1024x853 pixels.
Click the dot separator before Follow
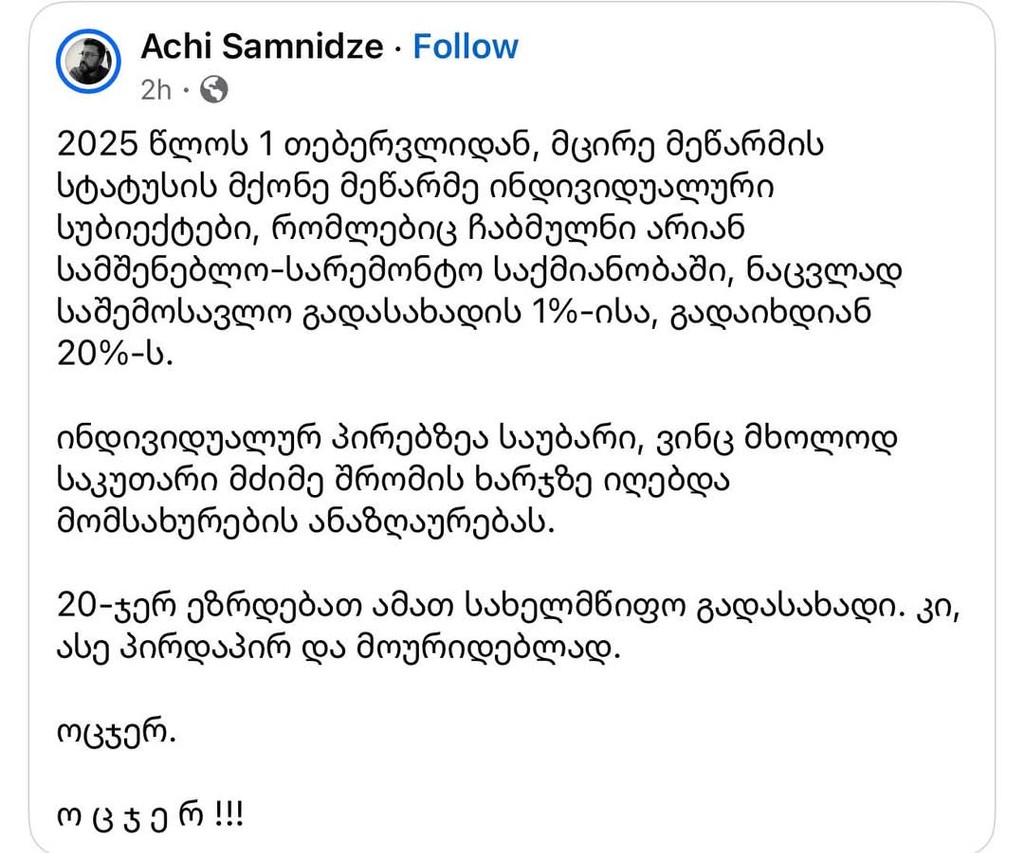[x=400, y=46]
